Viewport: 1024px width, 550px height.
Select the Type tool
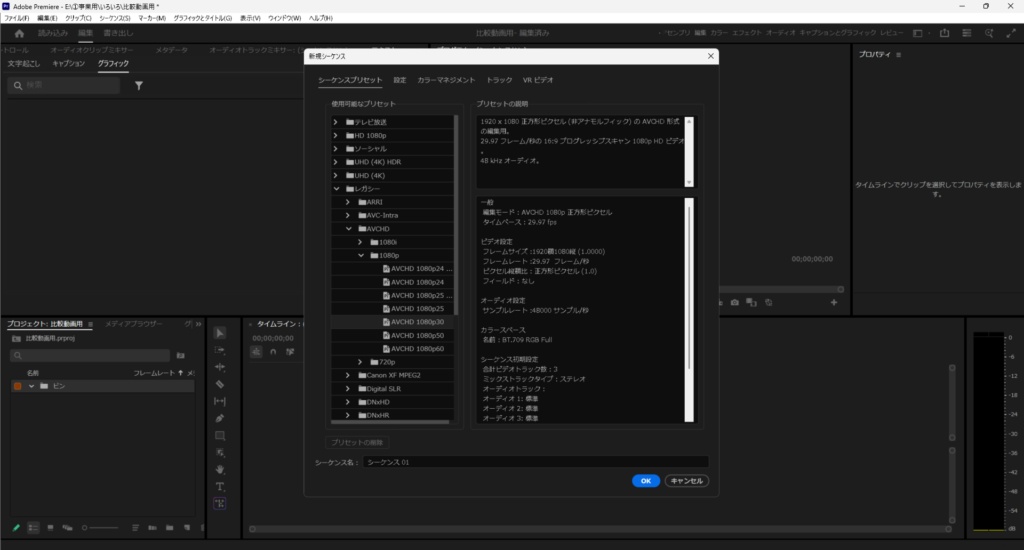coord(220,487)
